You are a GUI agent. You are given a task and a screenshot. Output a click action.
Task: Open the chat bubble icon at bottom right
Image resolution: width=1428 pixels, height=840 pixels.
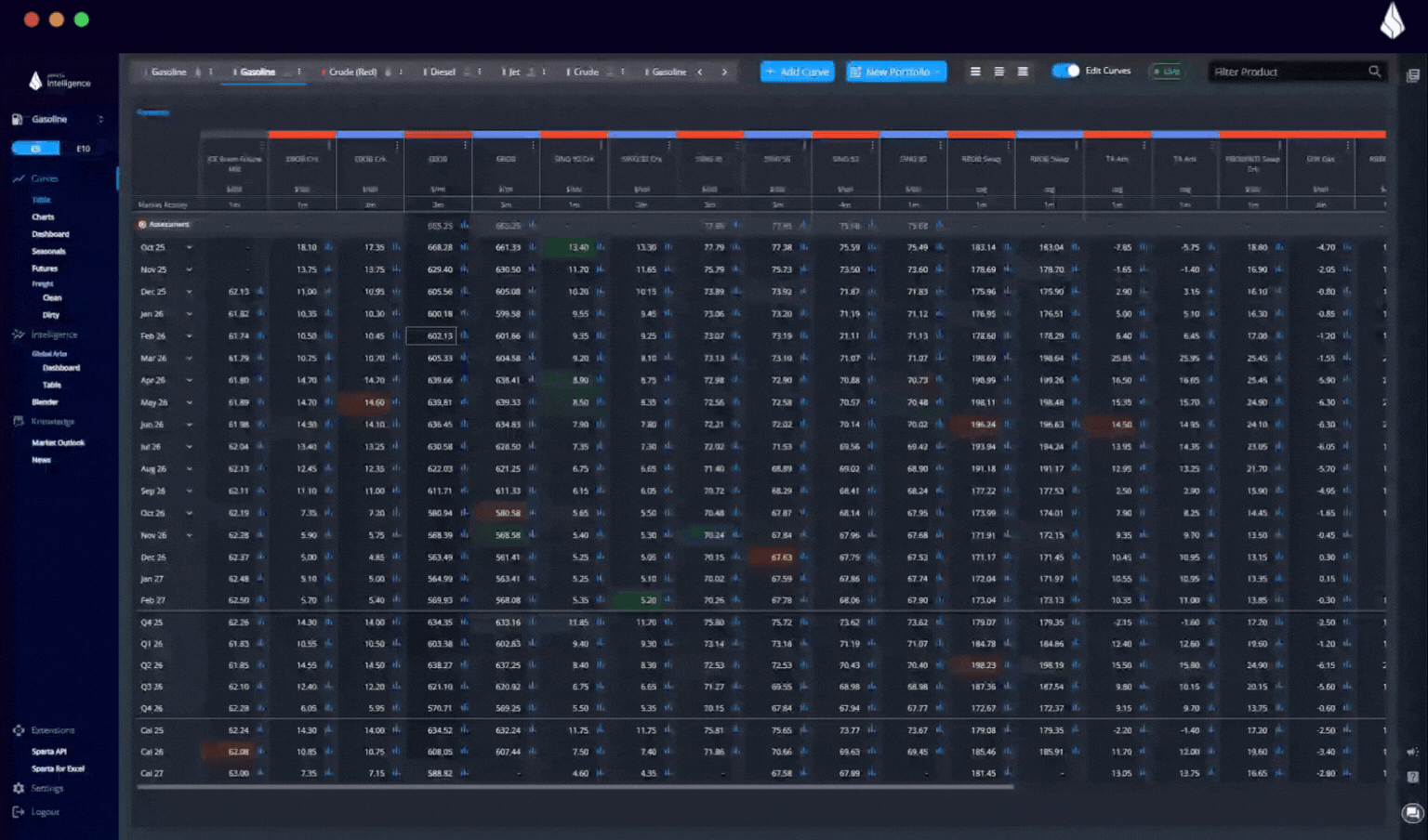pos(1412,814)
